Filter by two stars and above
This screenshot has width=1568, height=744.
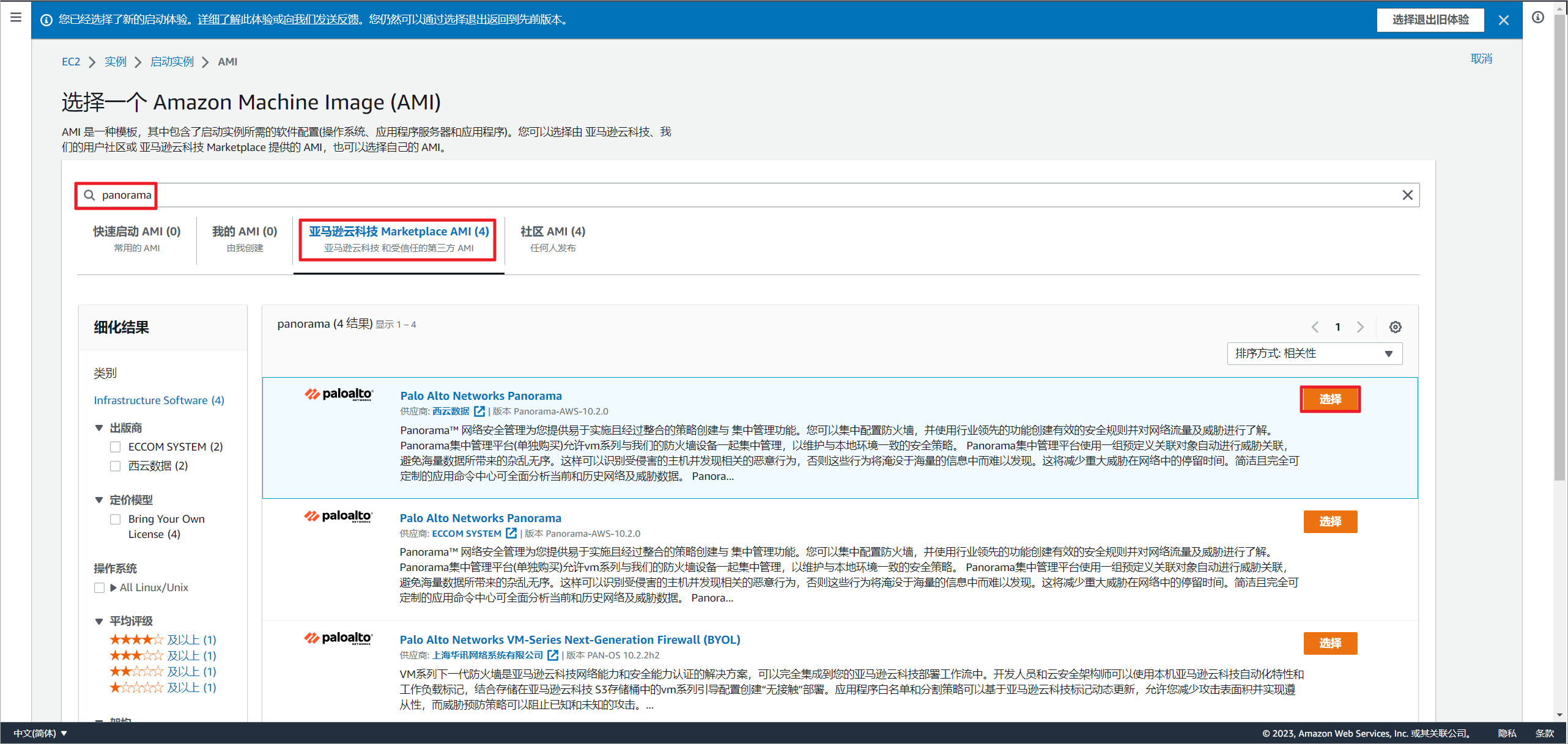click(x=163, y=671)
